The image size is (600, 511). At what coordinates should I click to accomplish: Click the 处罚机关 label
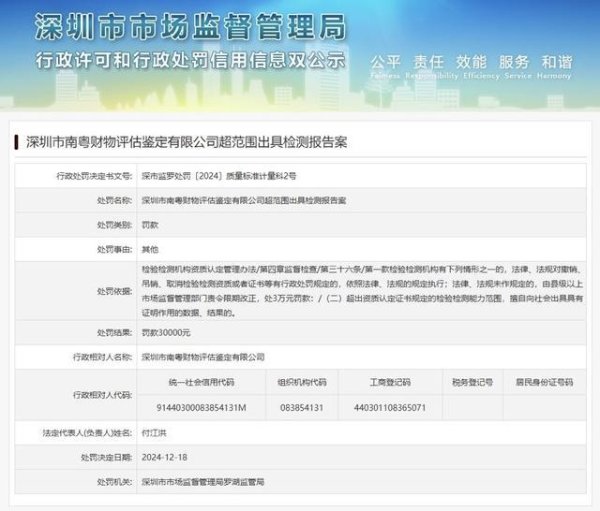tap(114, 482)
